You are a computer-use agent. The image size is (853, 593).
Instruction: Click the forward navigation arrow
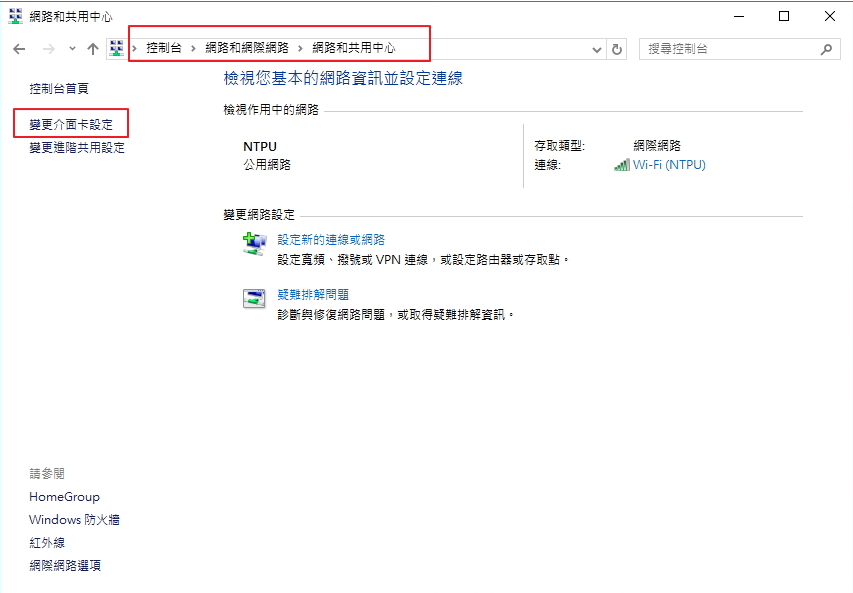pos(49,49)
